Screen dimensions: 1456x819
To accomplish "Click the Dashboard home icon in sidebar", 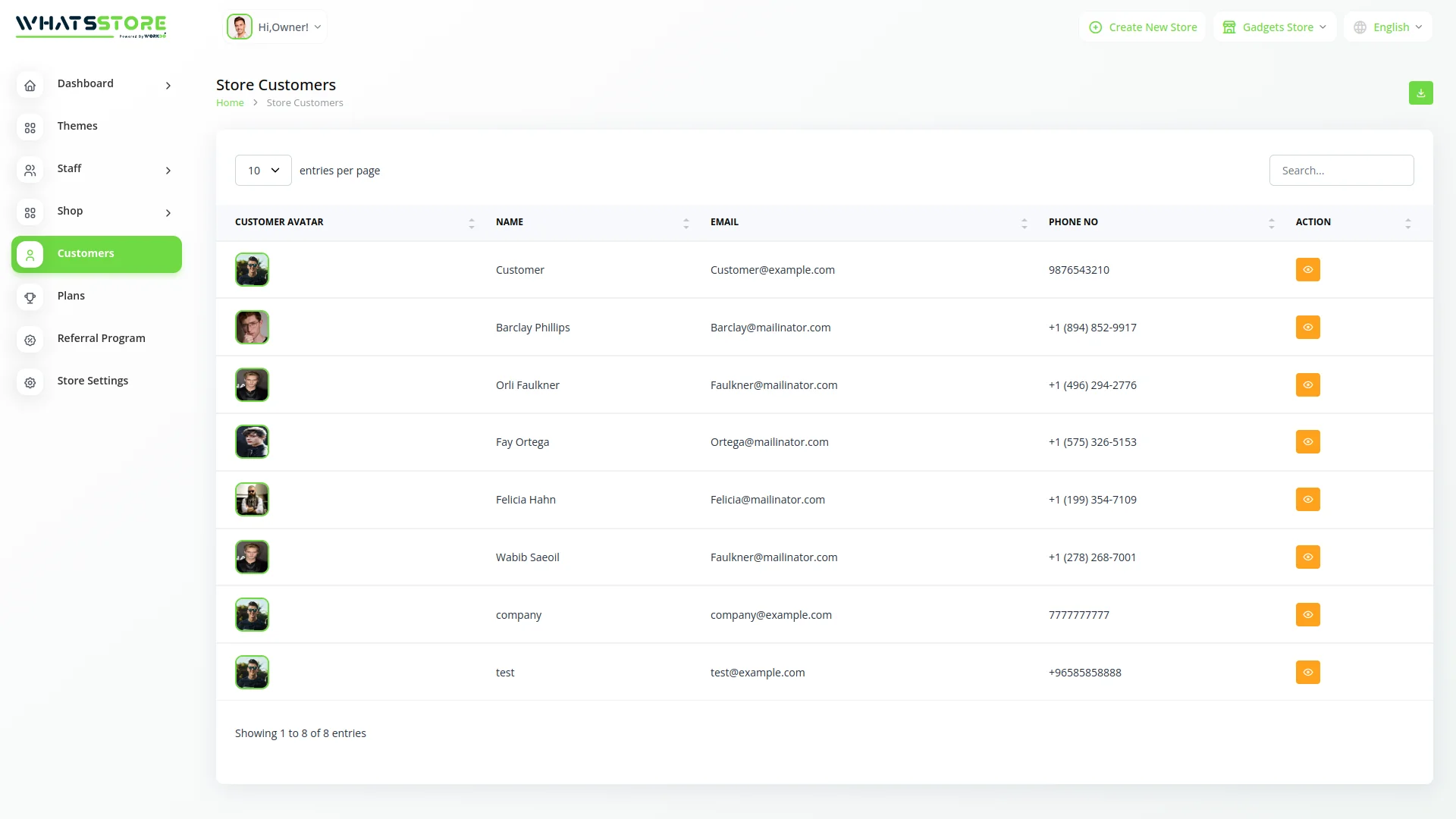I will (x=30, y=86).
